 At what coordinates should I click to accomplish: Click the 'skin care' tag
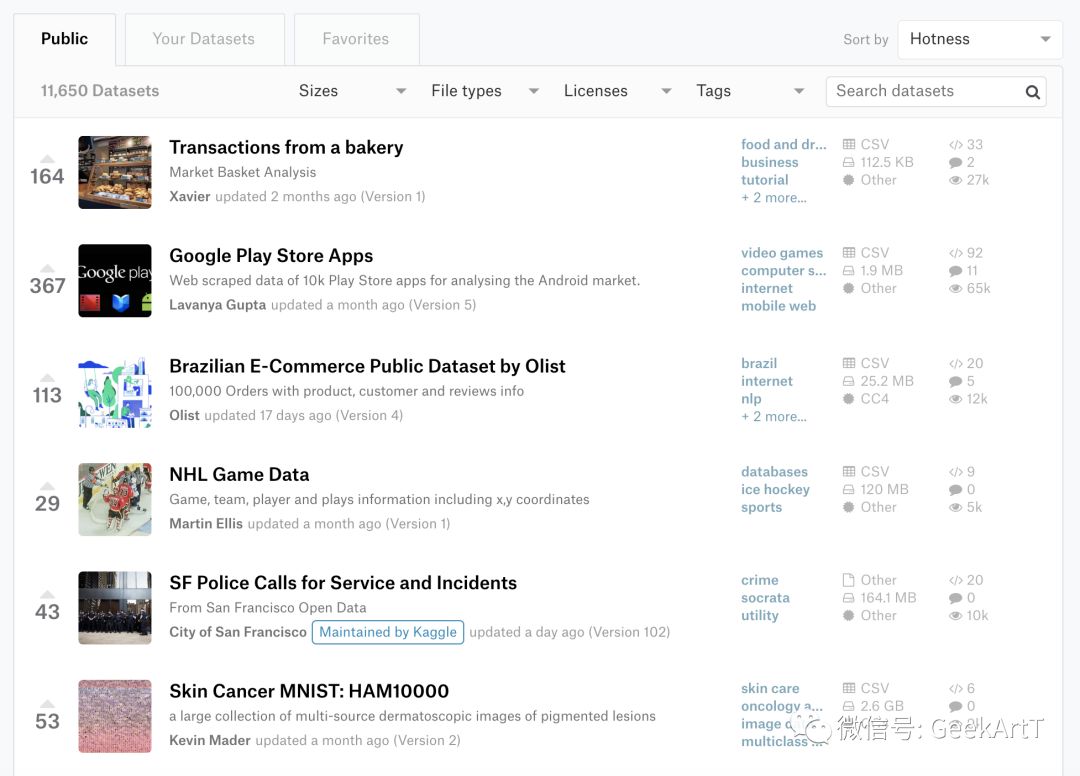770,689
